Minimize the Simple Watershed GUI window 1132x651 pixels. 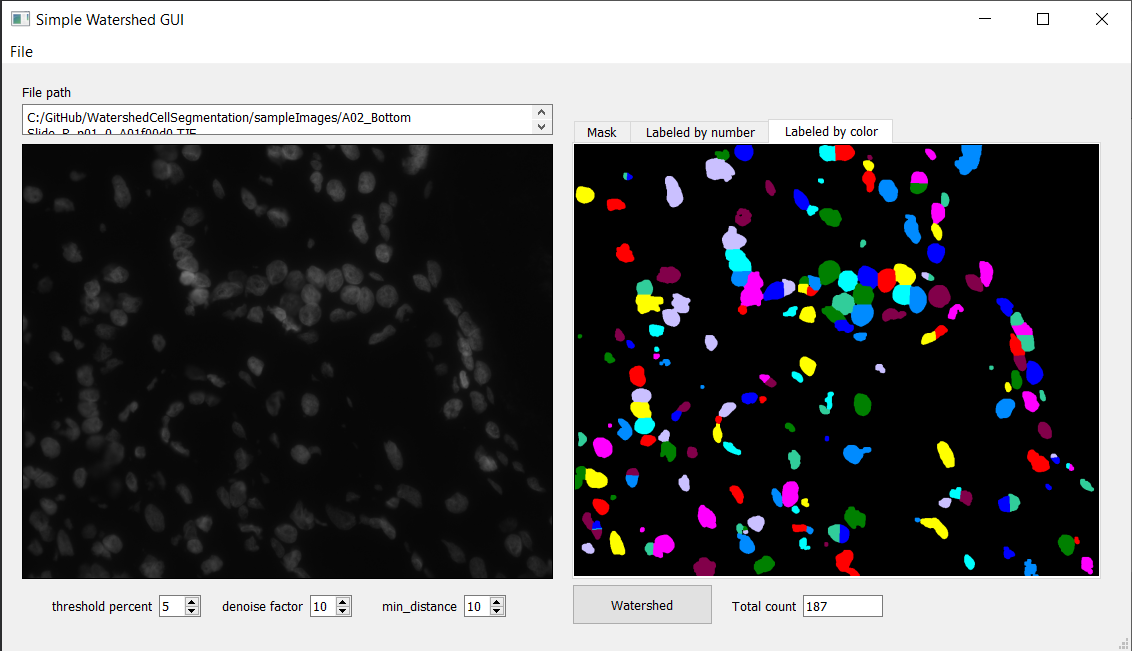(x=985, y=19)
